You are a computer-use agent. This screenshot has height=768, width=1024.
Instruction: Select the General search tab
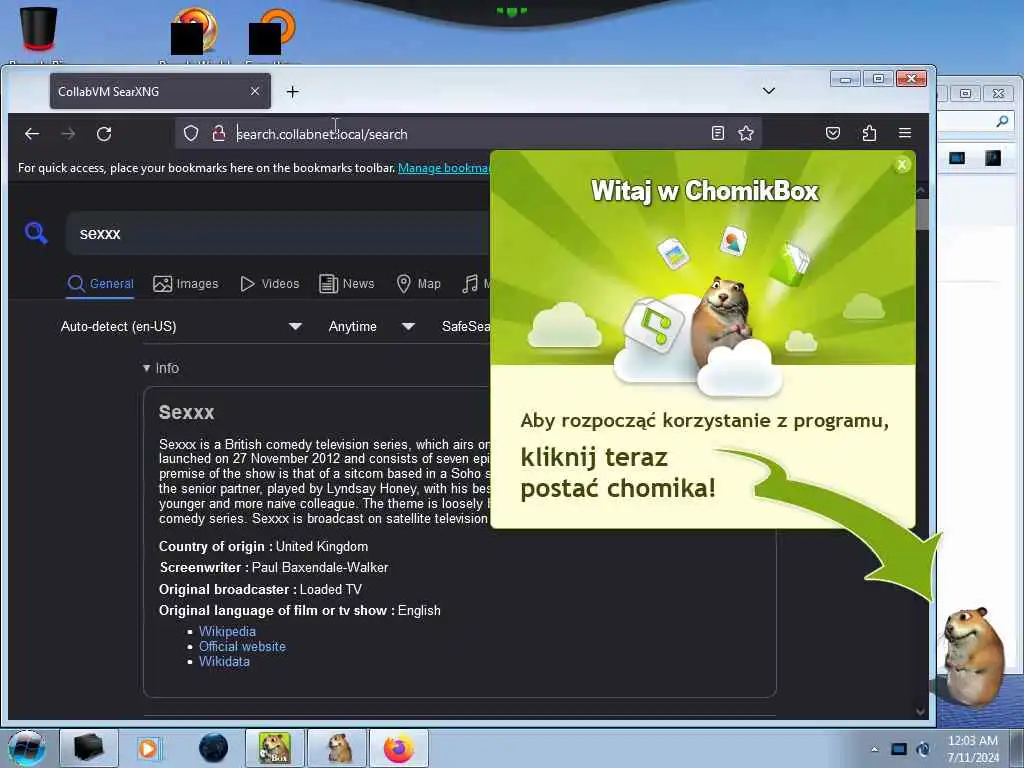[101, 284]
